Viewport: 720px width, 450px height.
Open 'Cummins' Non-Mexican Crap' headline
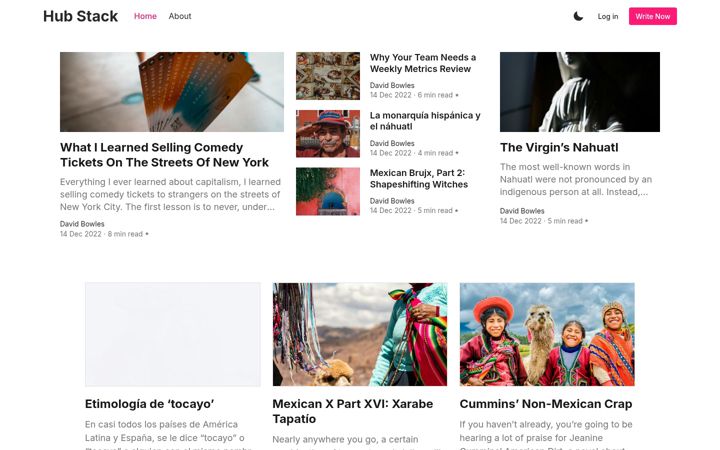point(546,404)
